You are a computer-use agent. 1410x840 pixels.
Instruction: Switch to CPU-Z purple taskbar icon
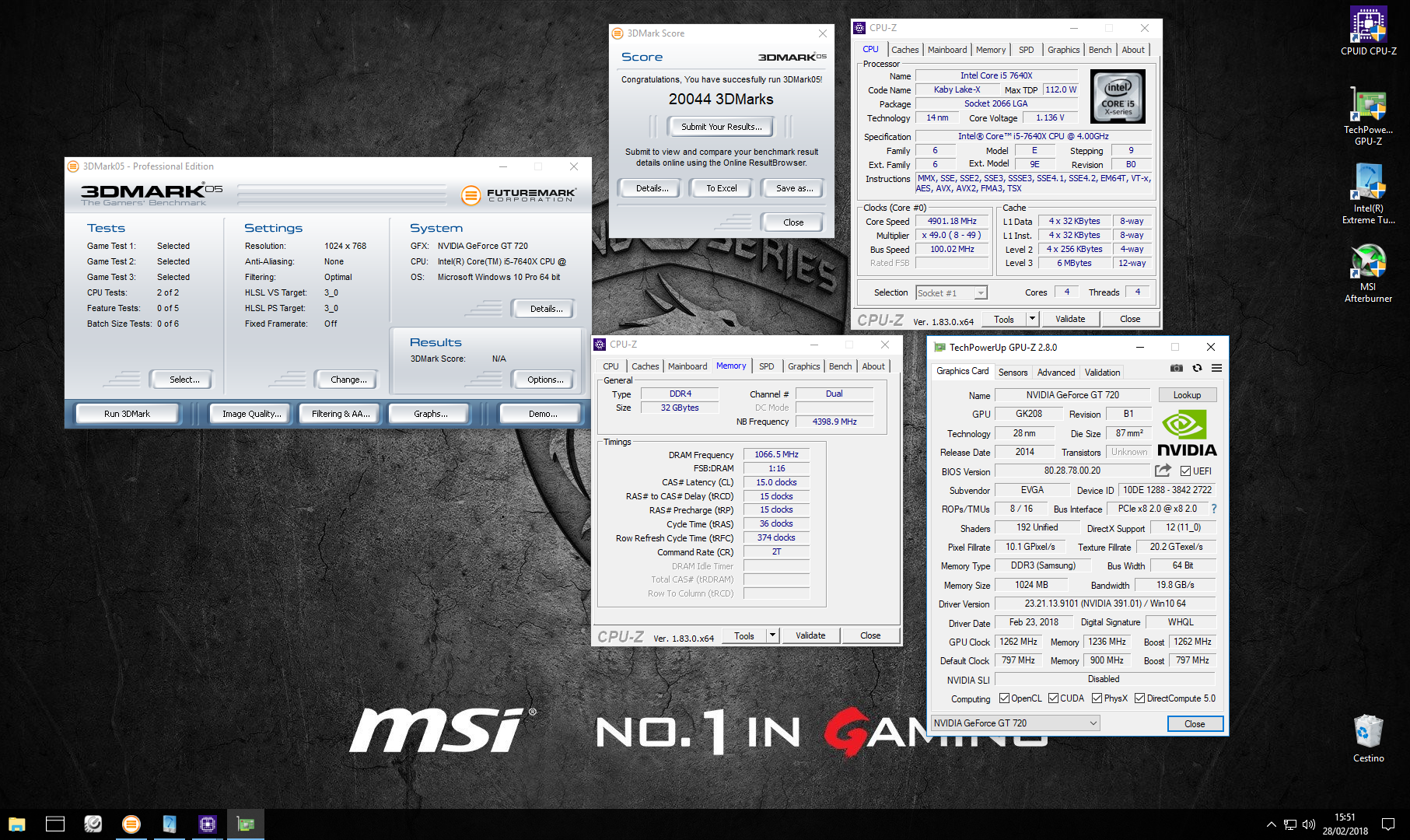coord(208,824)
